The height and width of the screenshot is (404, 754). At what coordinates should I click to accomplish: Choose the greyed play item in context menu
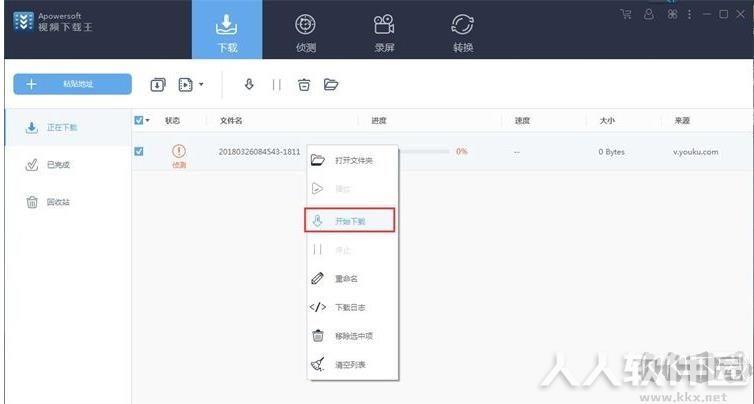click(352, 189)
